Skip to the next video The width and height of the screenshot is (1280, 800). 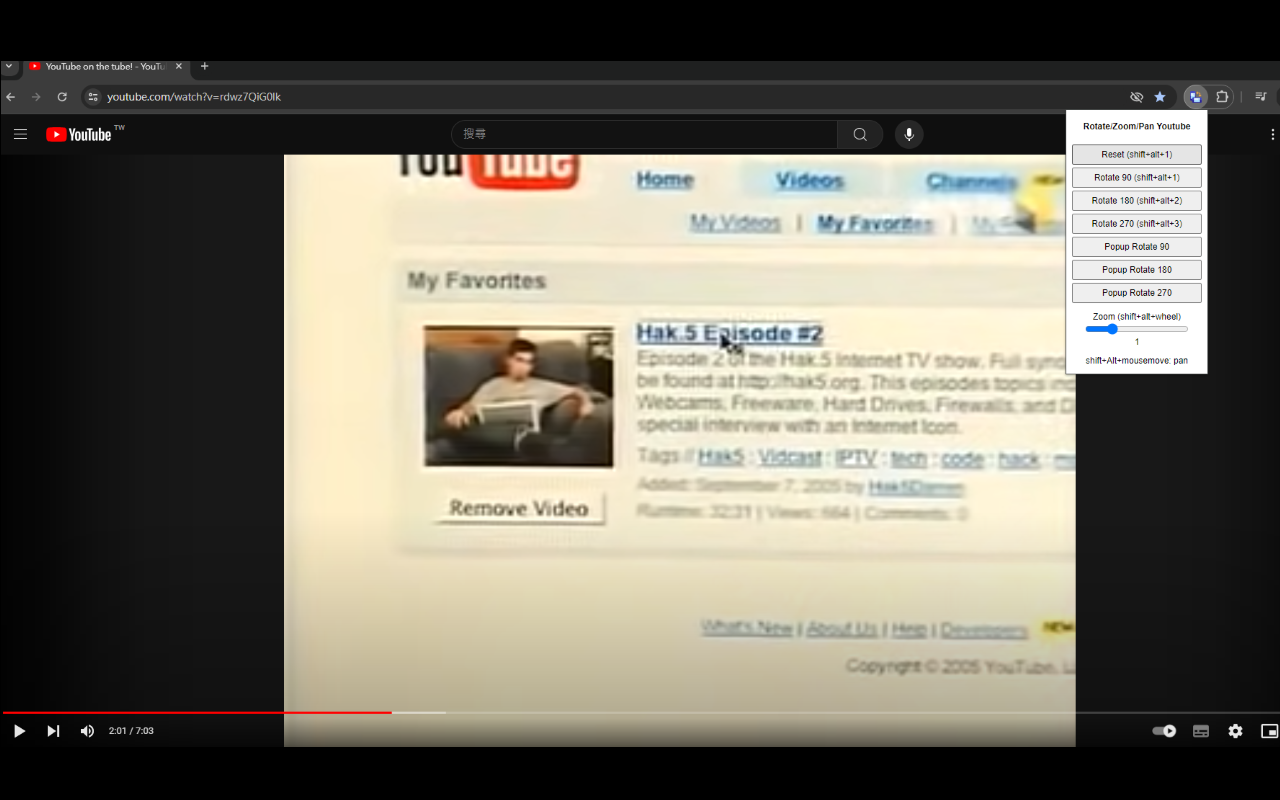click(x=53, y=731)
